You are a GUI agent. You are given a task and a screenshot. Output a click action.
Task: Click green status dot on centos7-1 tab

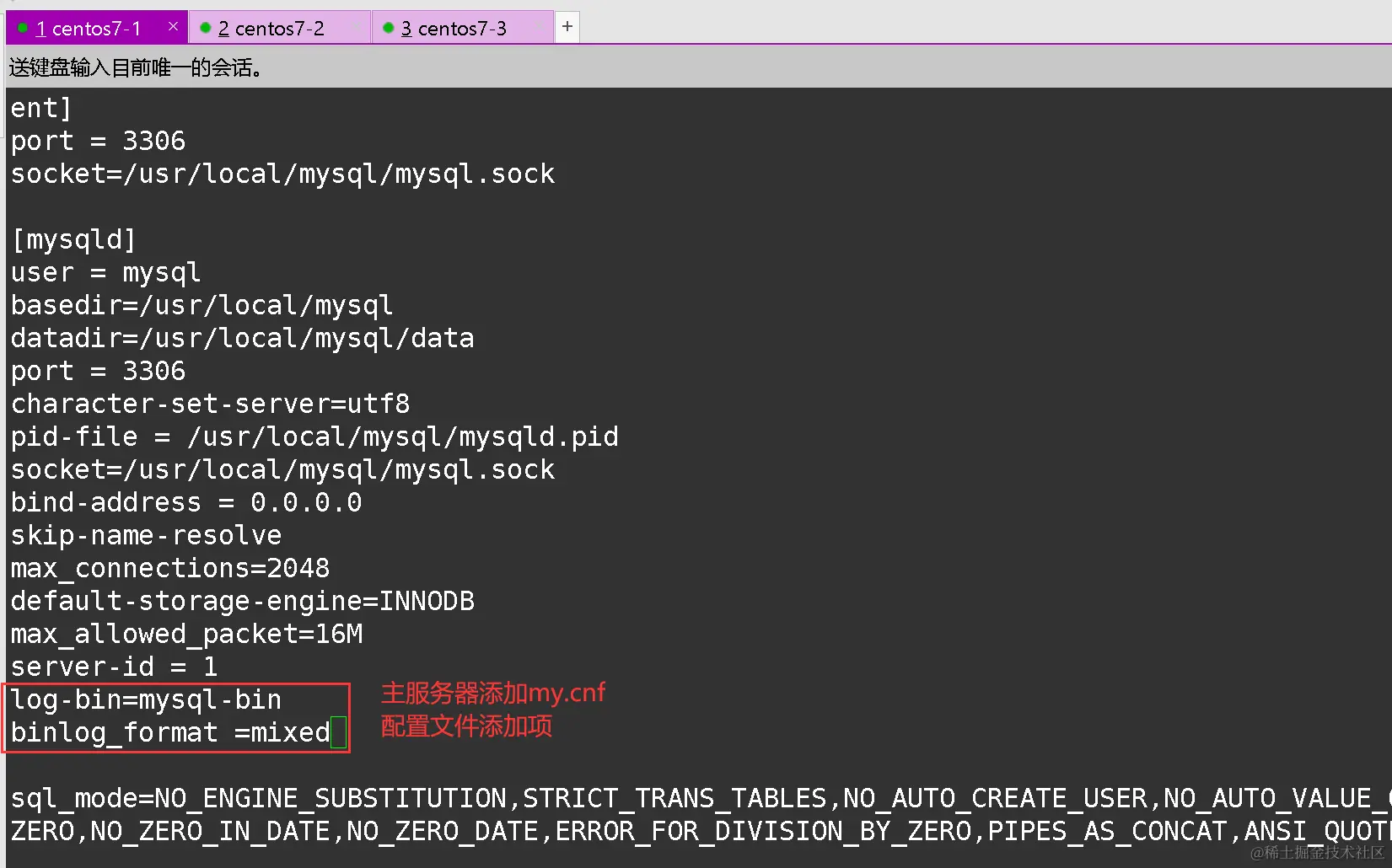coord(23,28)
